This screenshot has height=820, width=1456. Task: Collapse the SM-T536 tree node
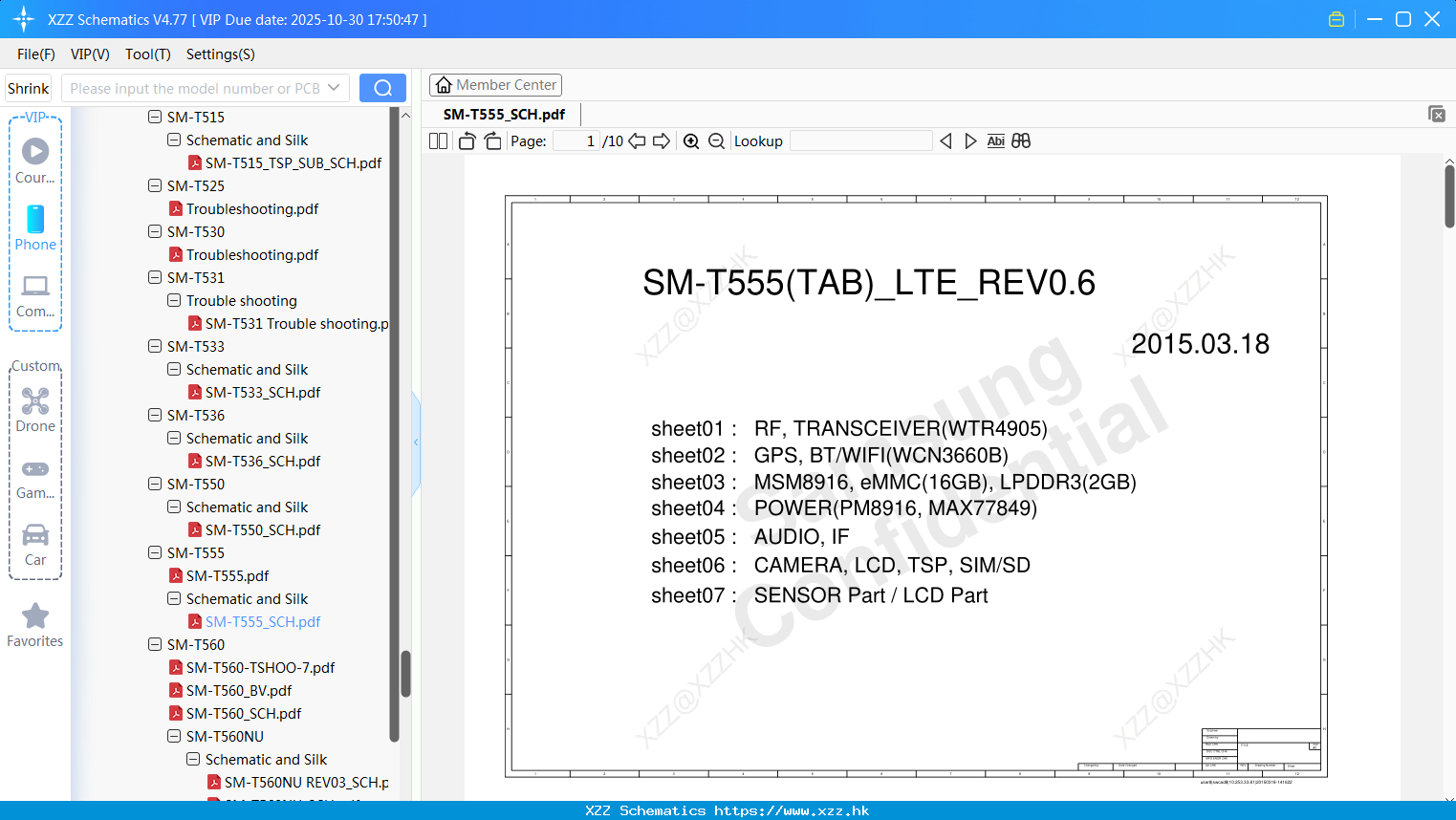155,415
